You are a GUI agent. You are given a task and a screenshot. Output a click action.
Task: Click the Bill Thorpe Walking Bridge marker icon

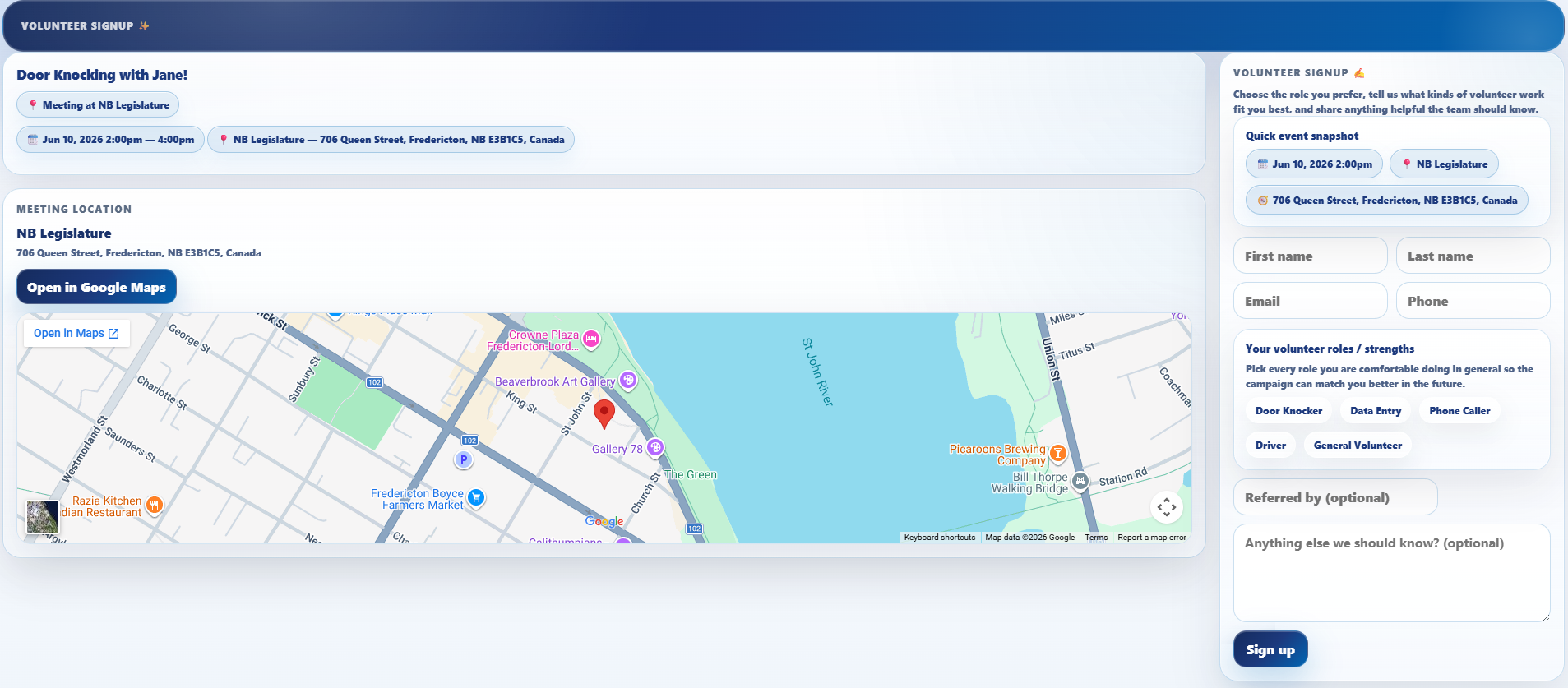(x=1080, y=481)
